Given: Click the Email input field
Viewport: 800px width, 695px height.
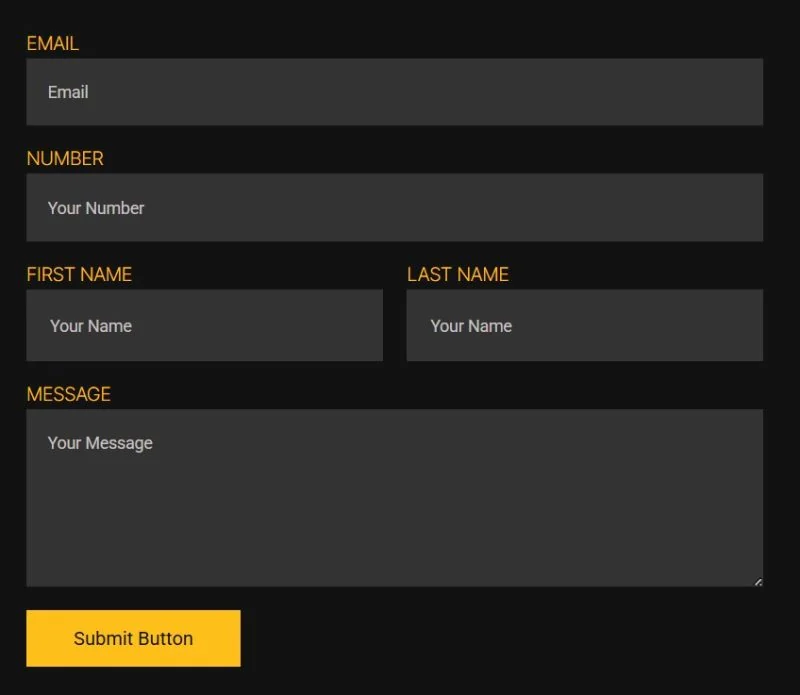Looking at the screenshot, I should [394, 92].
